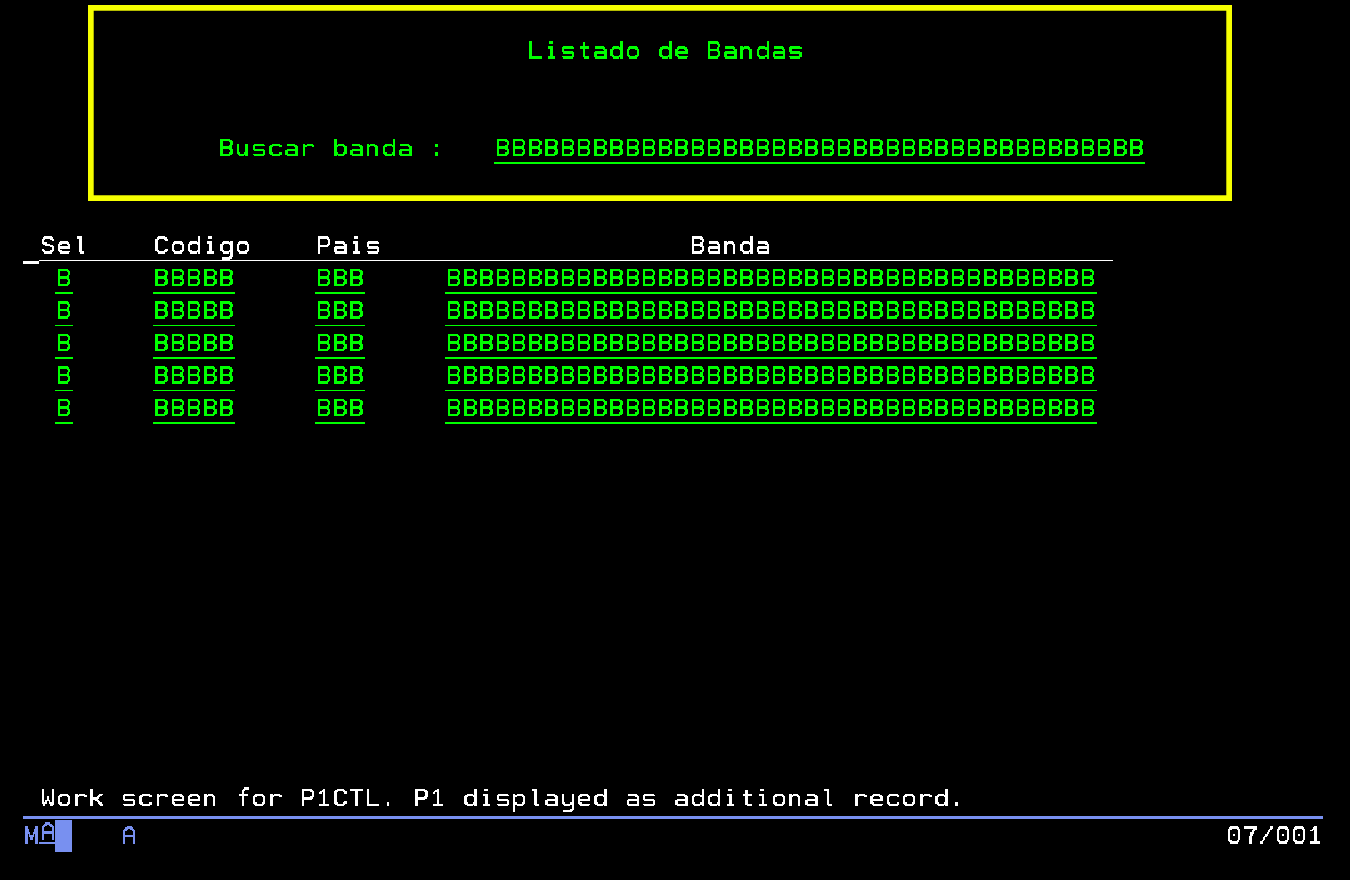Click the Buscar banda label
This screenshot has width=1350, height=880.
tap(330, 149)
